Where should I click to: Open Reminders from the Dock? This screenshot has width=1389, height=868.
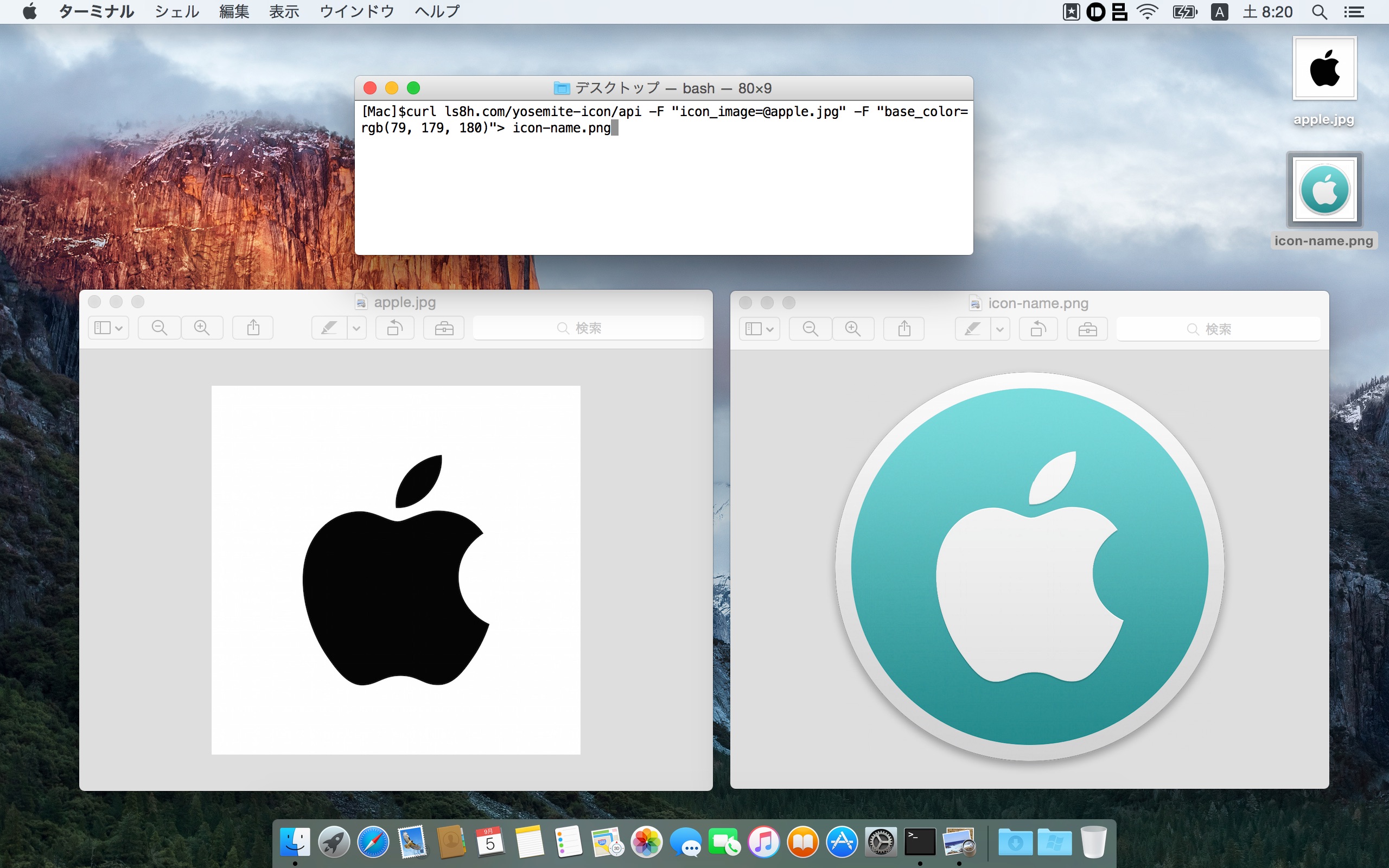[568, 842]
